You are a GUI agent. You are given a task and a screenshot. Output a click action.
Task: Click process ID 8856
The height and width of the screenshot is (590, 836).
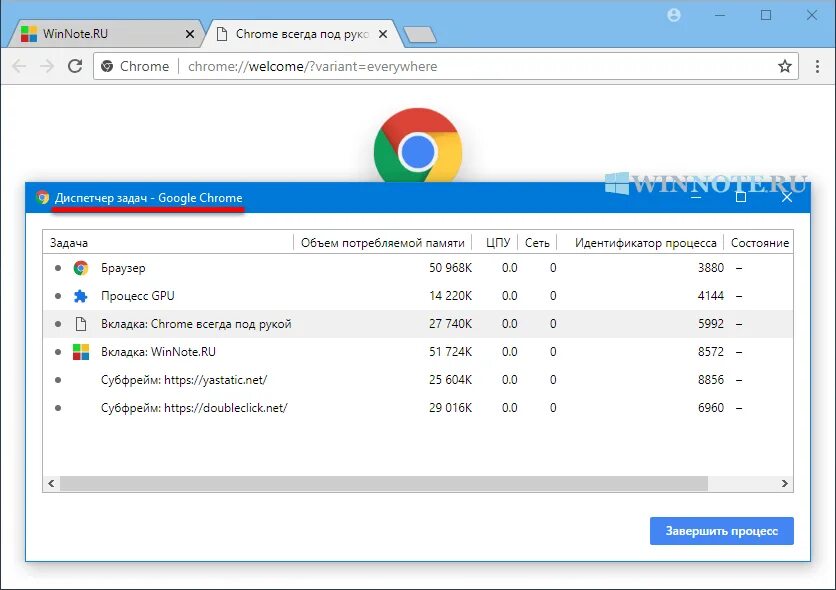(711, 379)
